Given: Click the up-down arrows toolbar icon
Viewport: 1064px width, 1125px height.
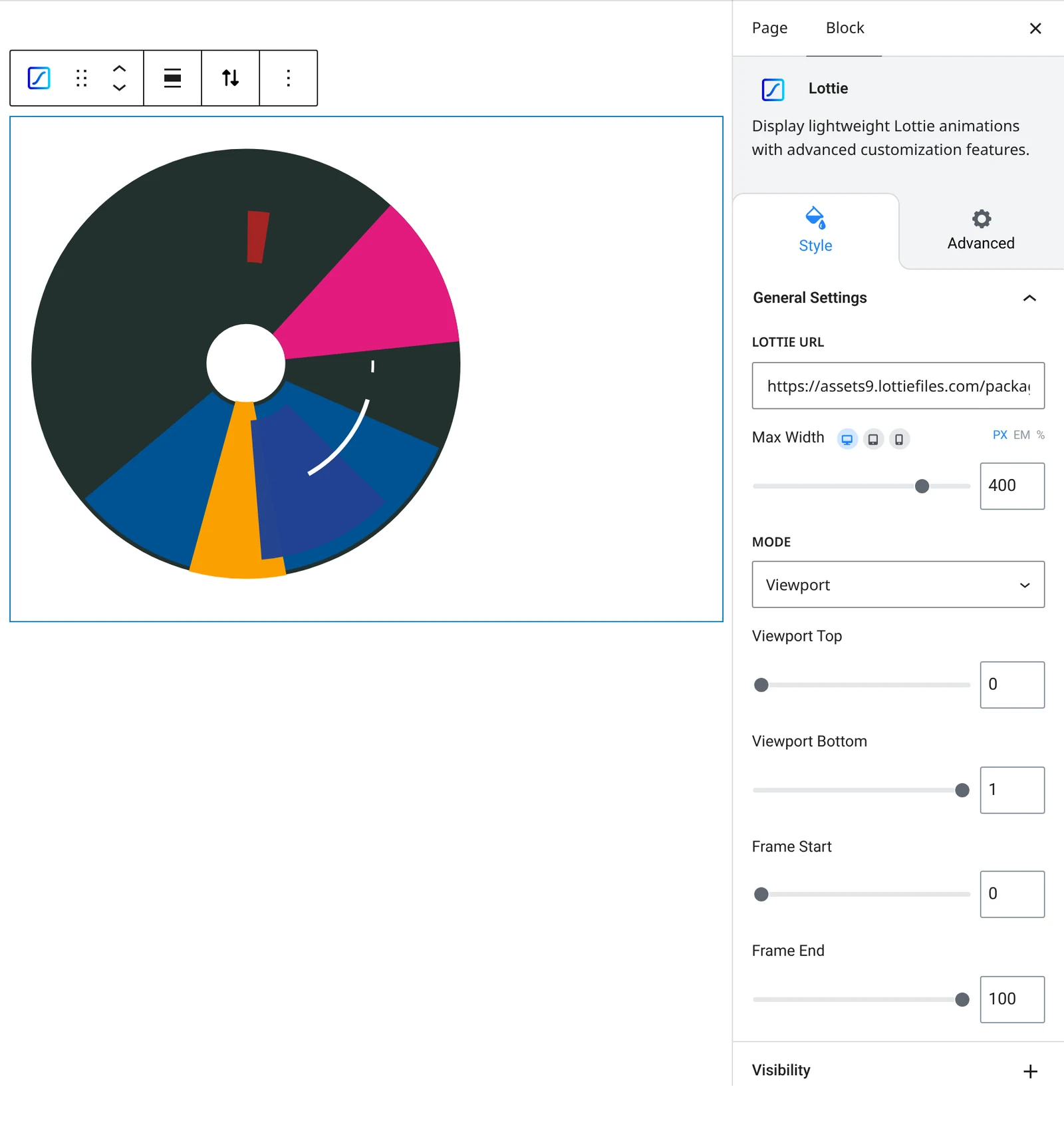Looking at the screenshot, I should tap(230, 78).
